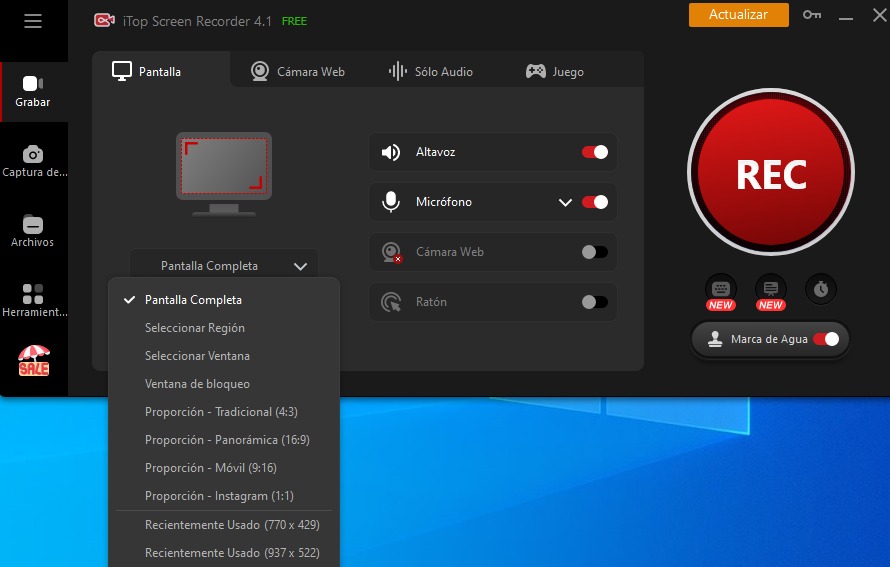Select Proporción - Tradicional (4:3)

(x=224, y=412)
